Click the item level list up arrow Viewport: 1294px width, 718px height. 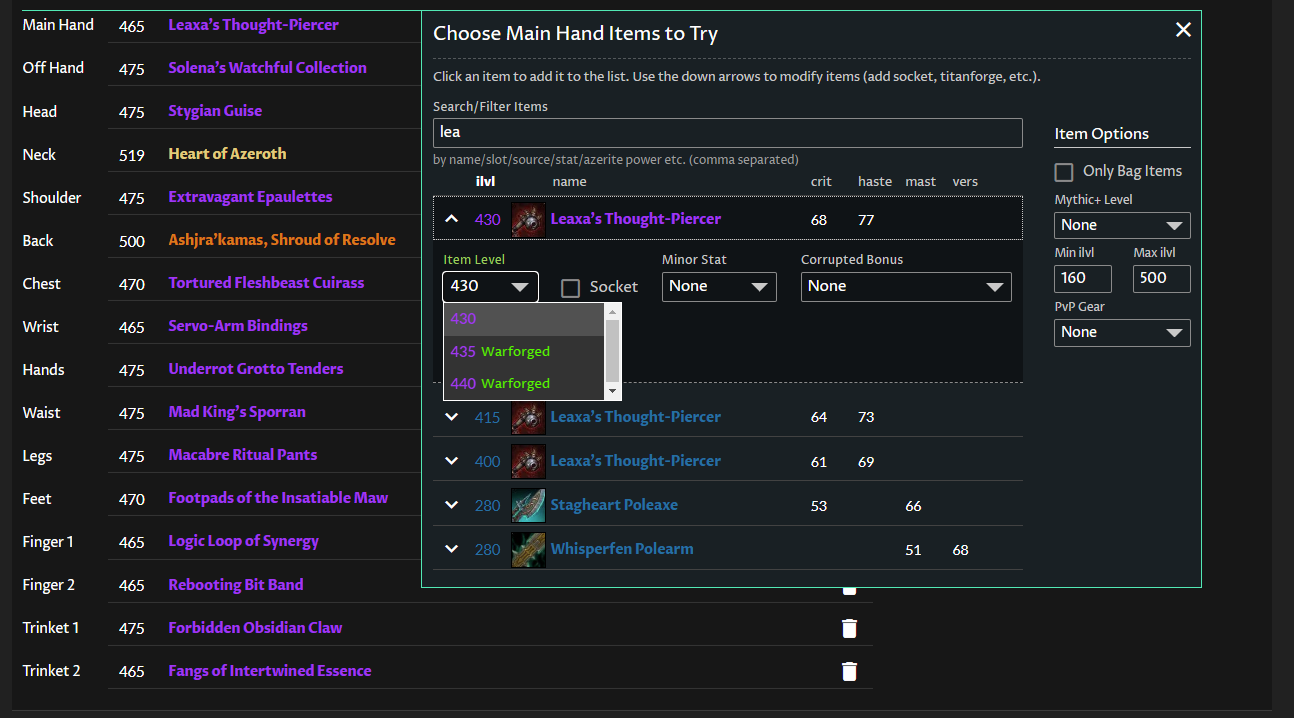pyautogui.click(x=613, y=311)
